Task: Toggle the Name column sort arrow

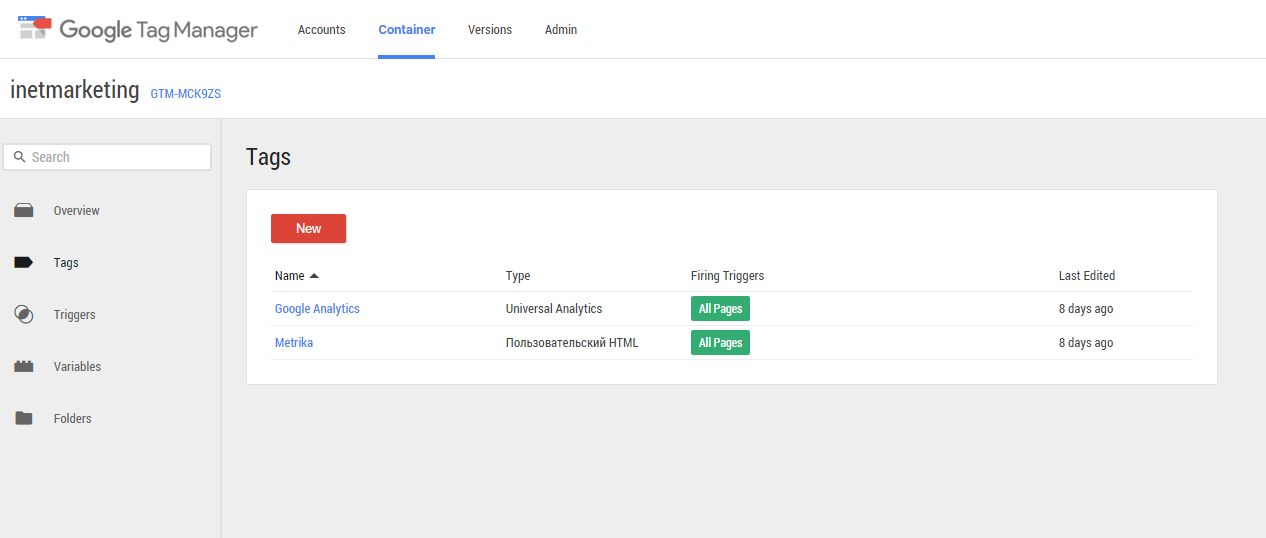Action: [x=314, y=276]
